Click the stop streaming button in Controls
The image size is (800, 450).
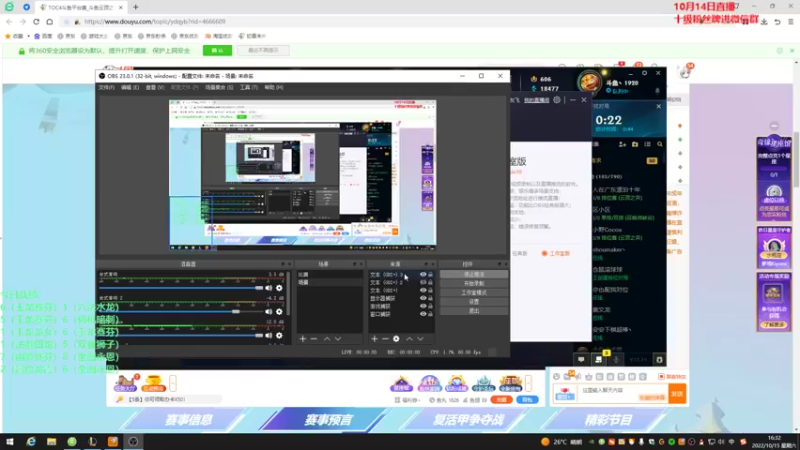pos(473,274)
